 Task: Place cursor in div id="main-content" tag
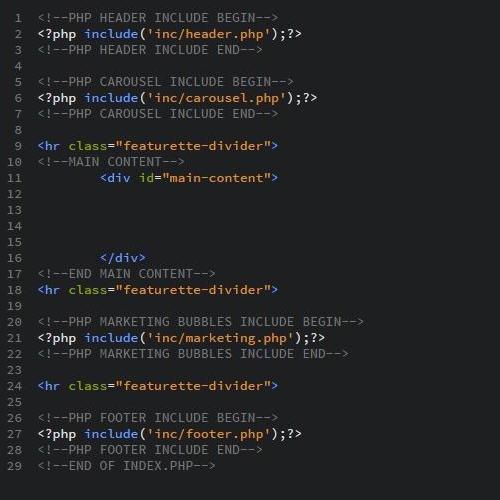tap(189, 178)
